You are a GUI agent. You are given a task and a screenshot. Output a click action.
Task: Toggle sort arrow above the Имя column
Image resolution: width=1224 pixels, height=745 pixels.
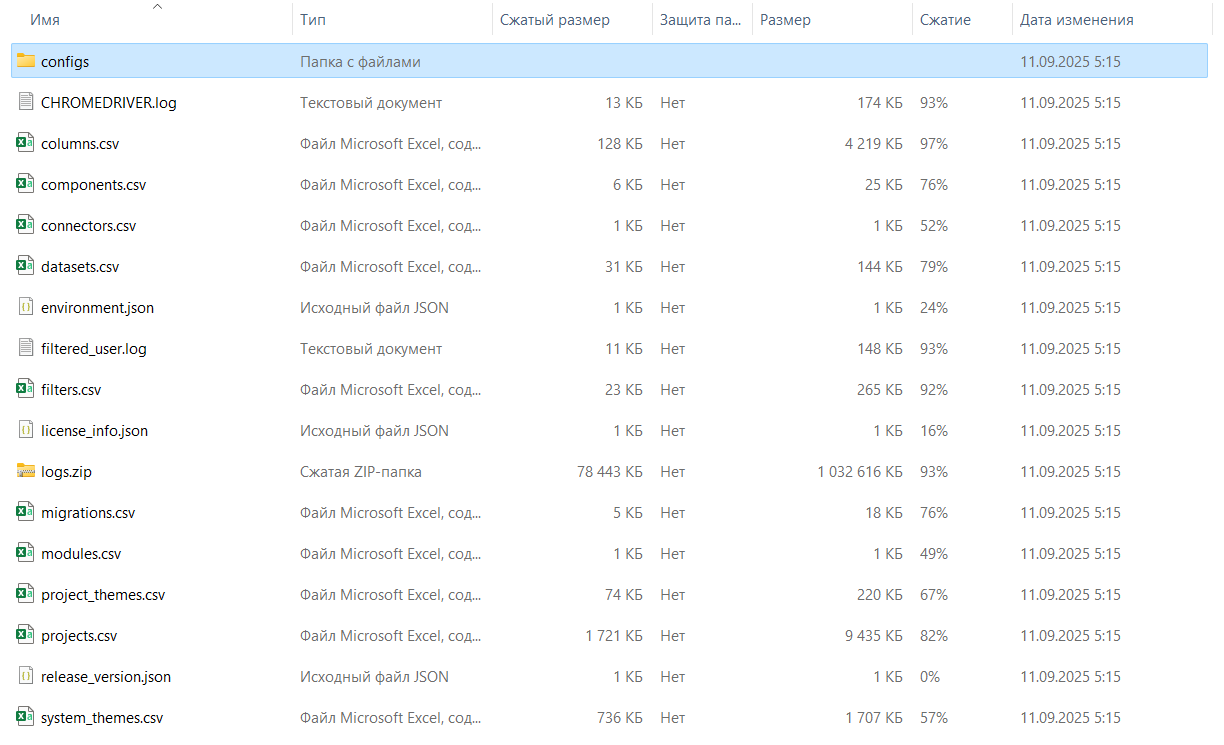point(157,7)
